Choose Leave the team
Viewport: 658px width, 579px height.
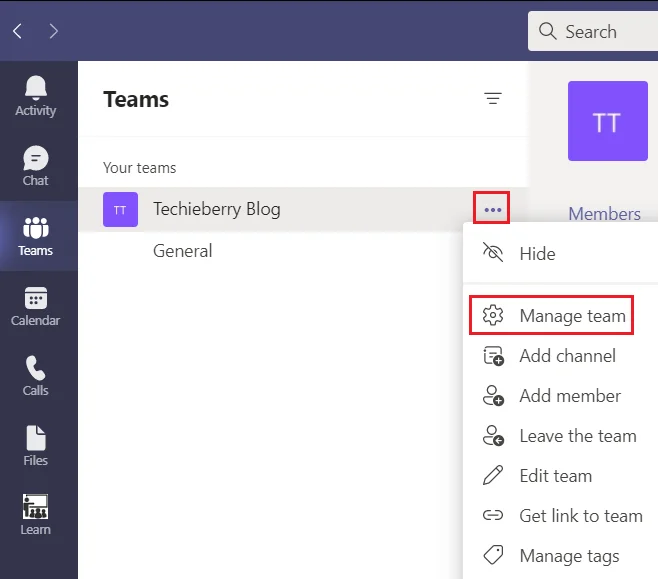560,436
